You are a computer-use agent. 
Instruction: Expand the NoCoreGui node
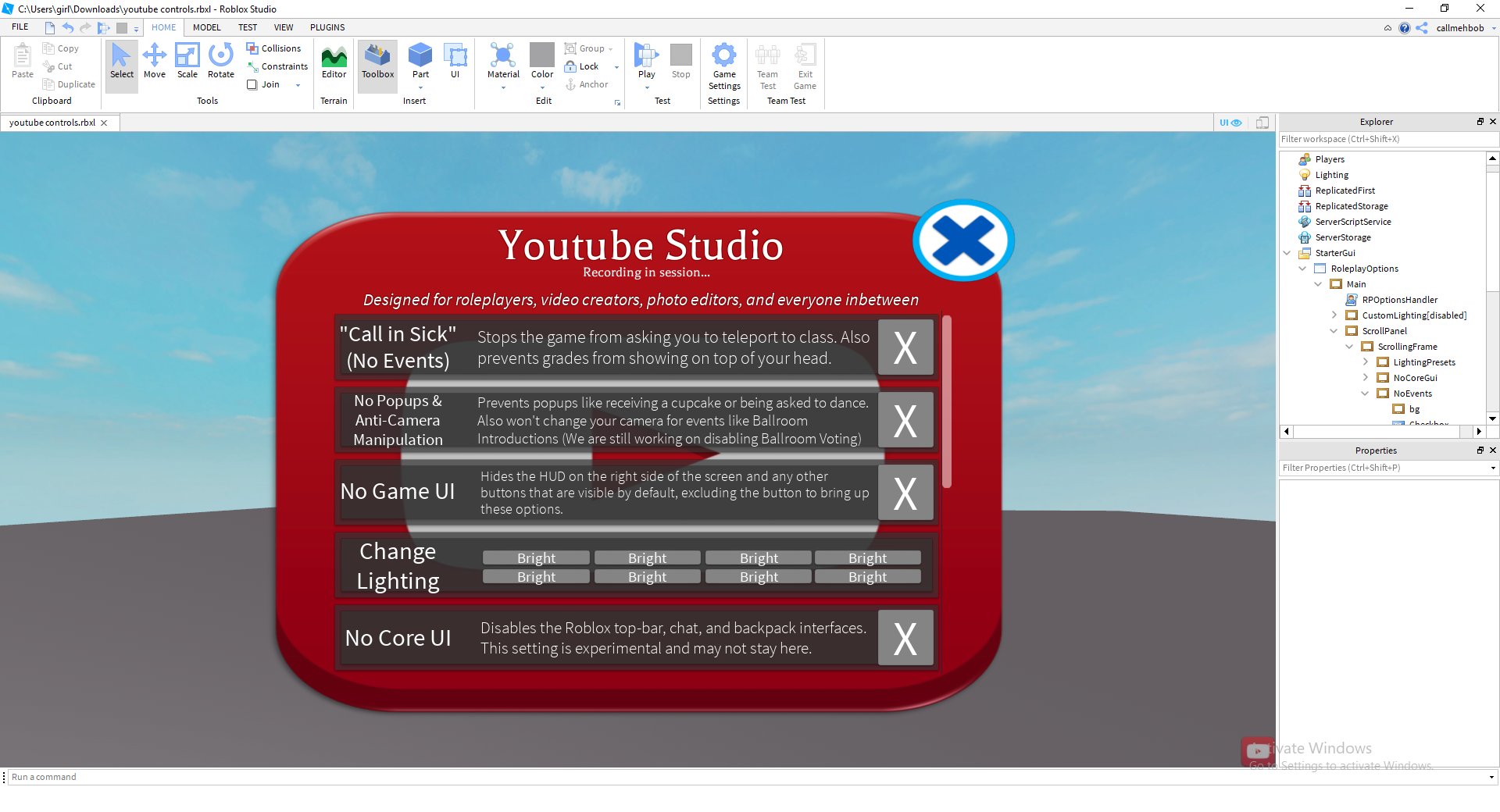click(1365, 378)
